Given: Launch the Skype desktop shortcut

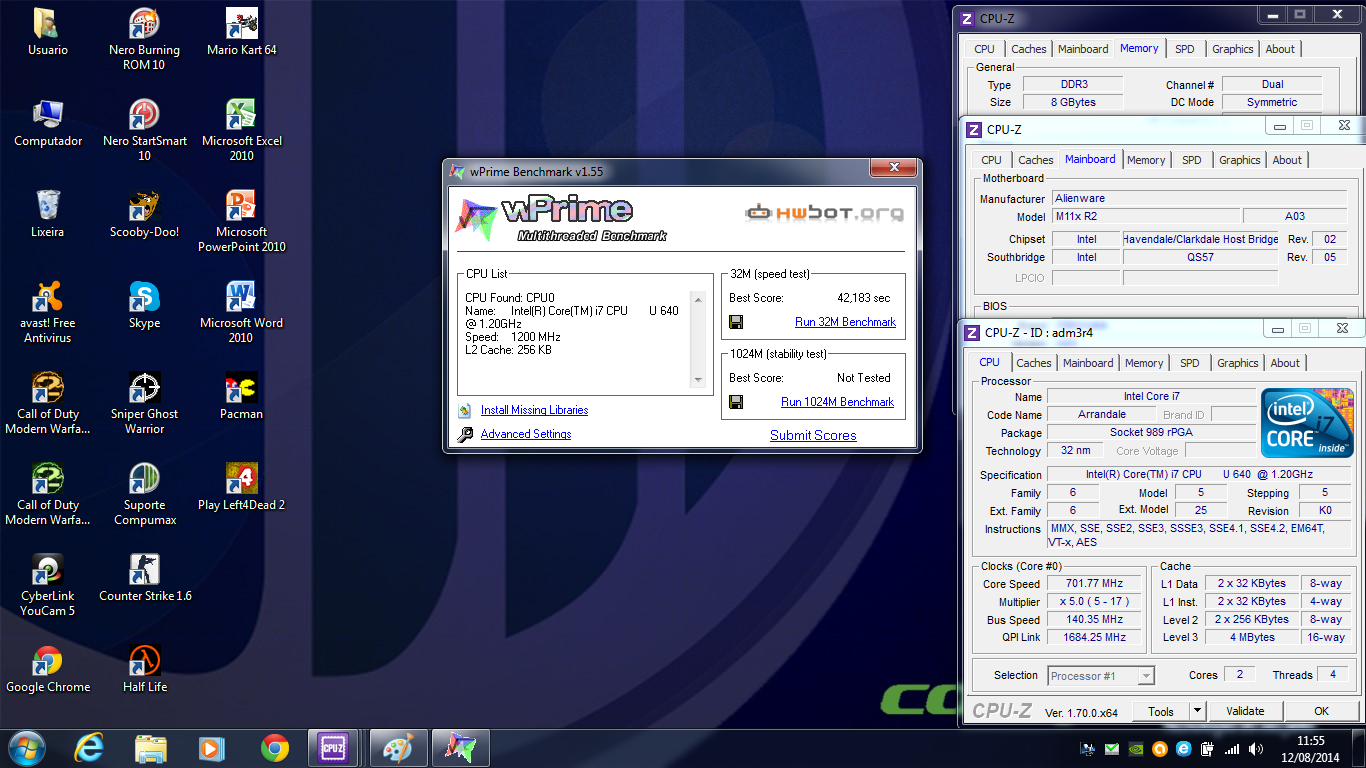Looking at the screenshot, I should (x=144, y=305).
